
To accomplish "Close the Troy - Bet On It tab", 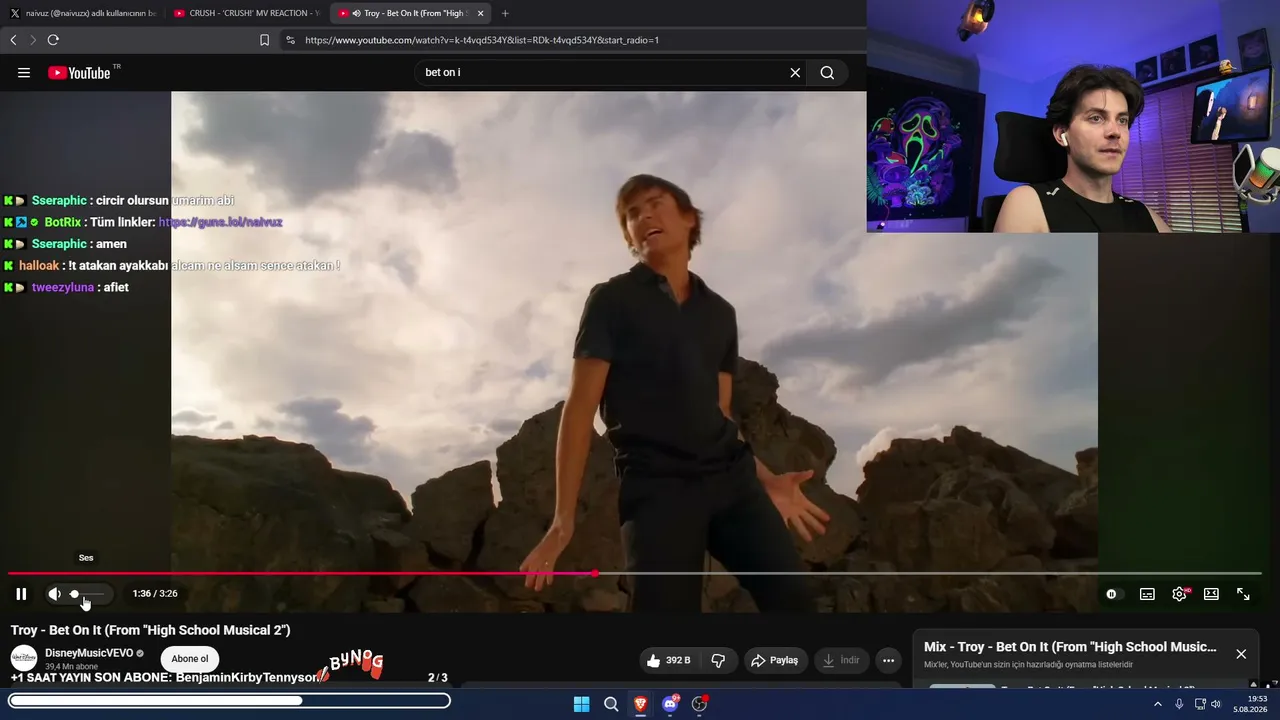I will pos(481,13).
